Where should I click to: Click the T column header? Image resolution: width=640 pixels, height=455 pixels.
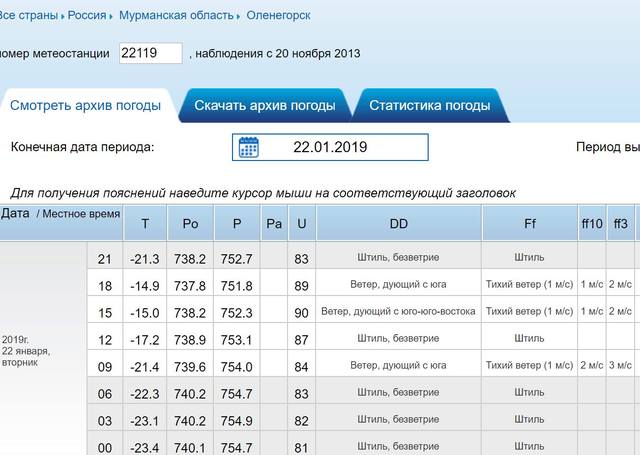point(145,223)
